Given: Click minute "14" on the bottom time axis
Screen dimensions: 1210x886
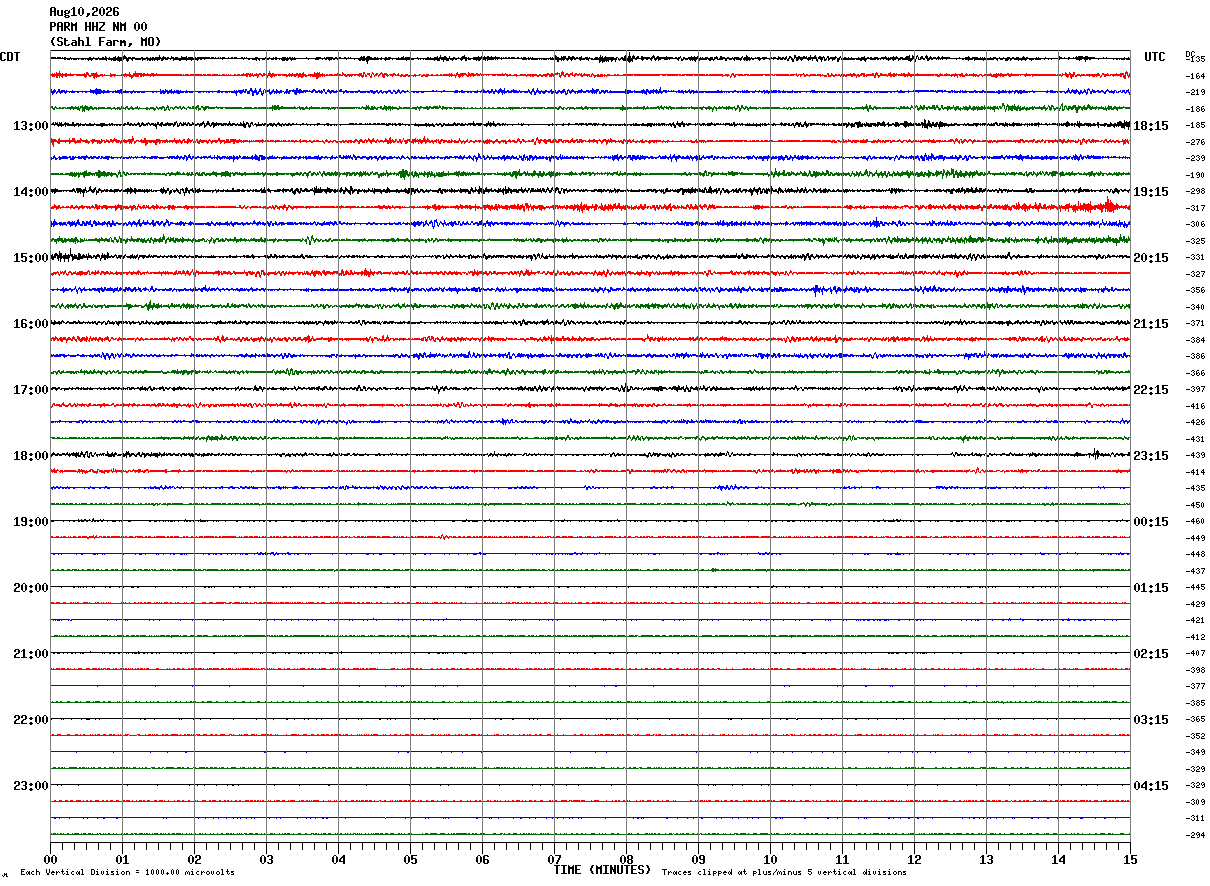Looking at the screenshot, I should tap(1058, 860).
